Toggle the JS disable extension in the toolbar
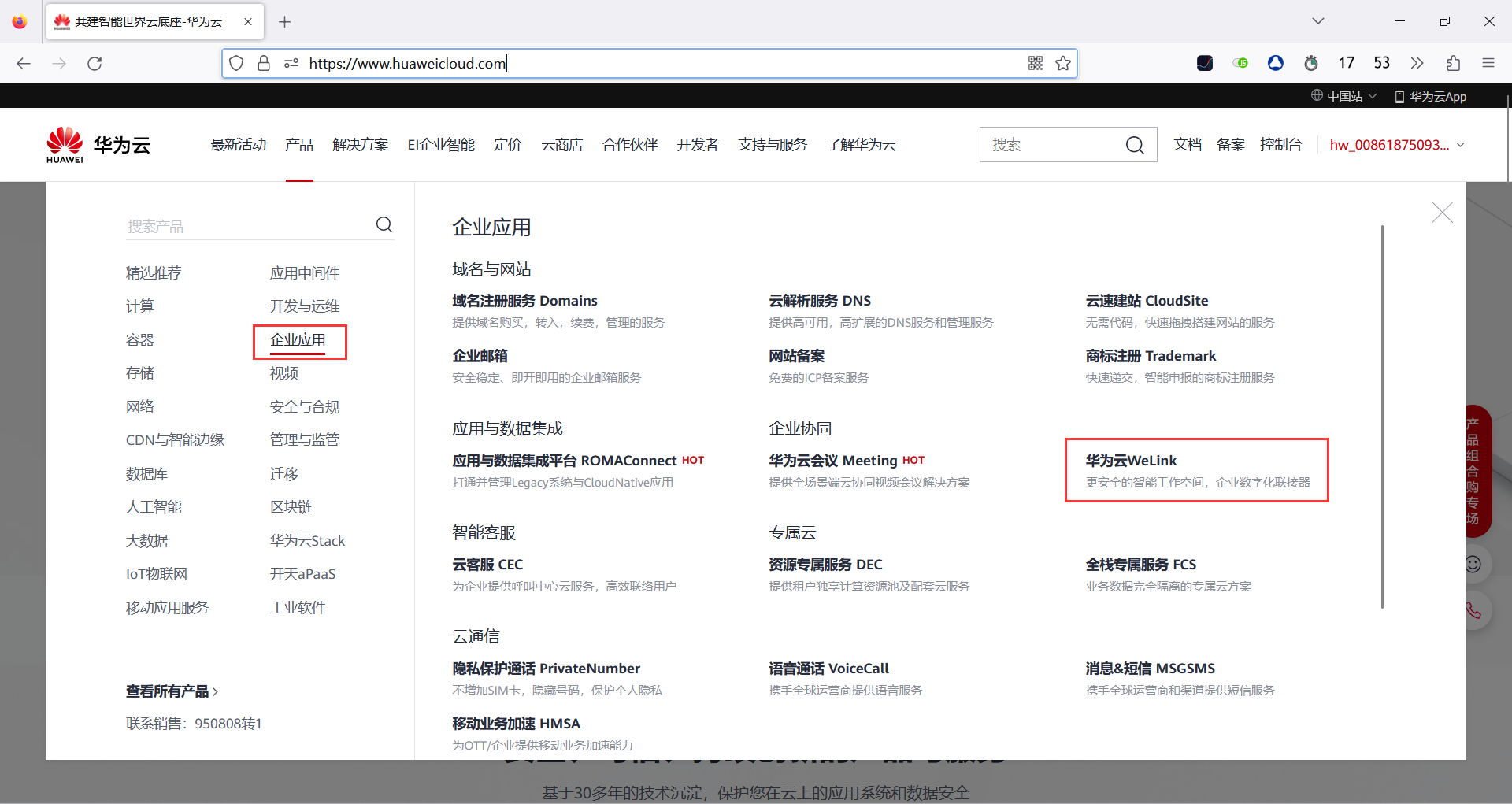This screenshot has width=1512, height=804. (1240, 63)
